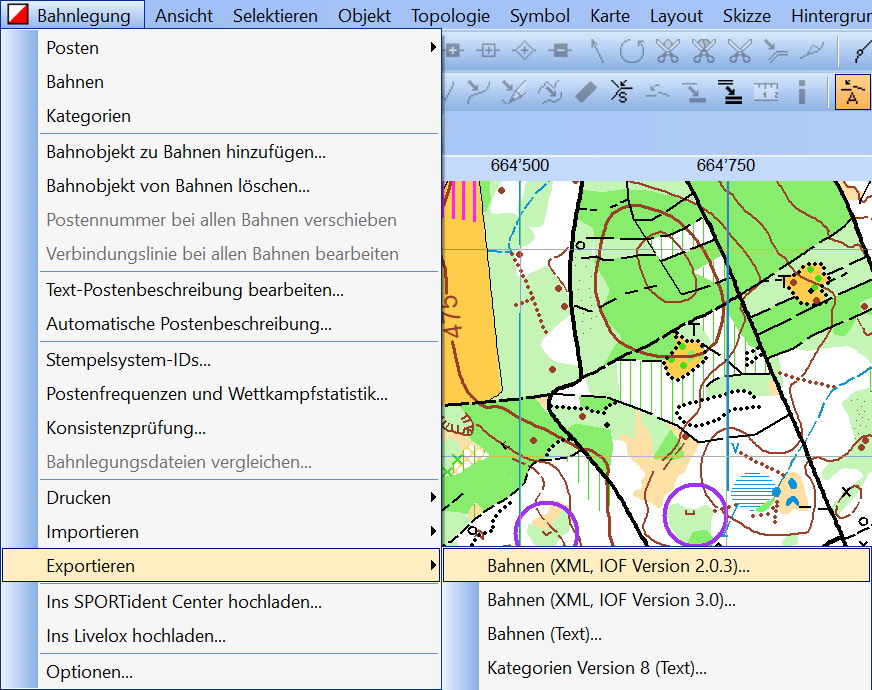
Task: Click the info 'i' toolbar icon
Action: pos(801,93)
